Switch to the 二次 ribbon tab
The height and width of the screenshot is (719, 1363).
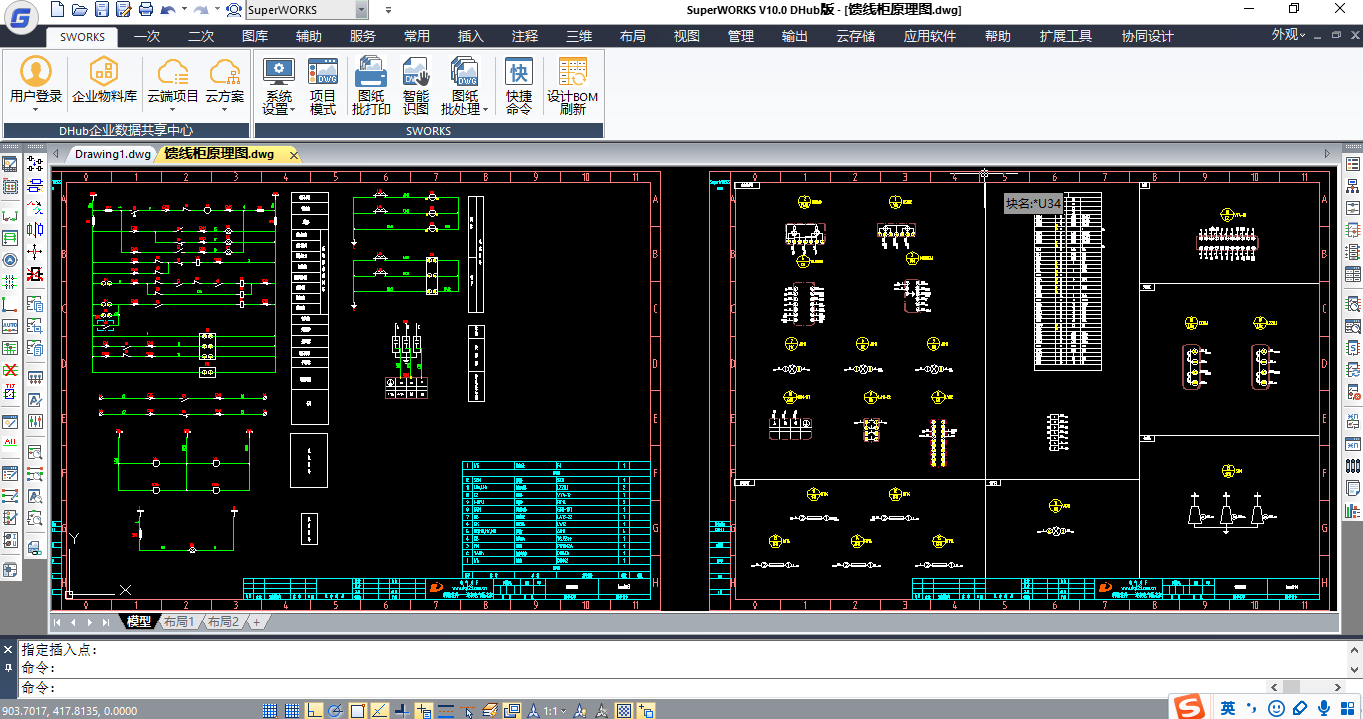click(x=201, y=36)
